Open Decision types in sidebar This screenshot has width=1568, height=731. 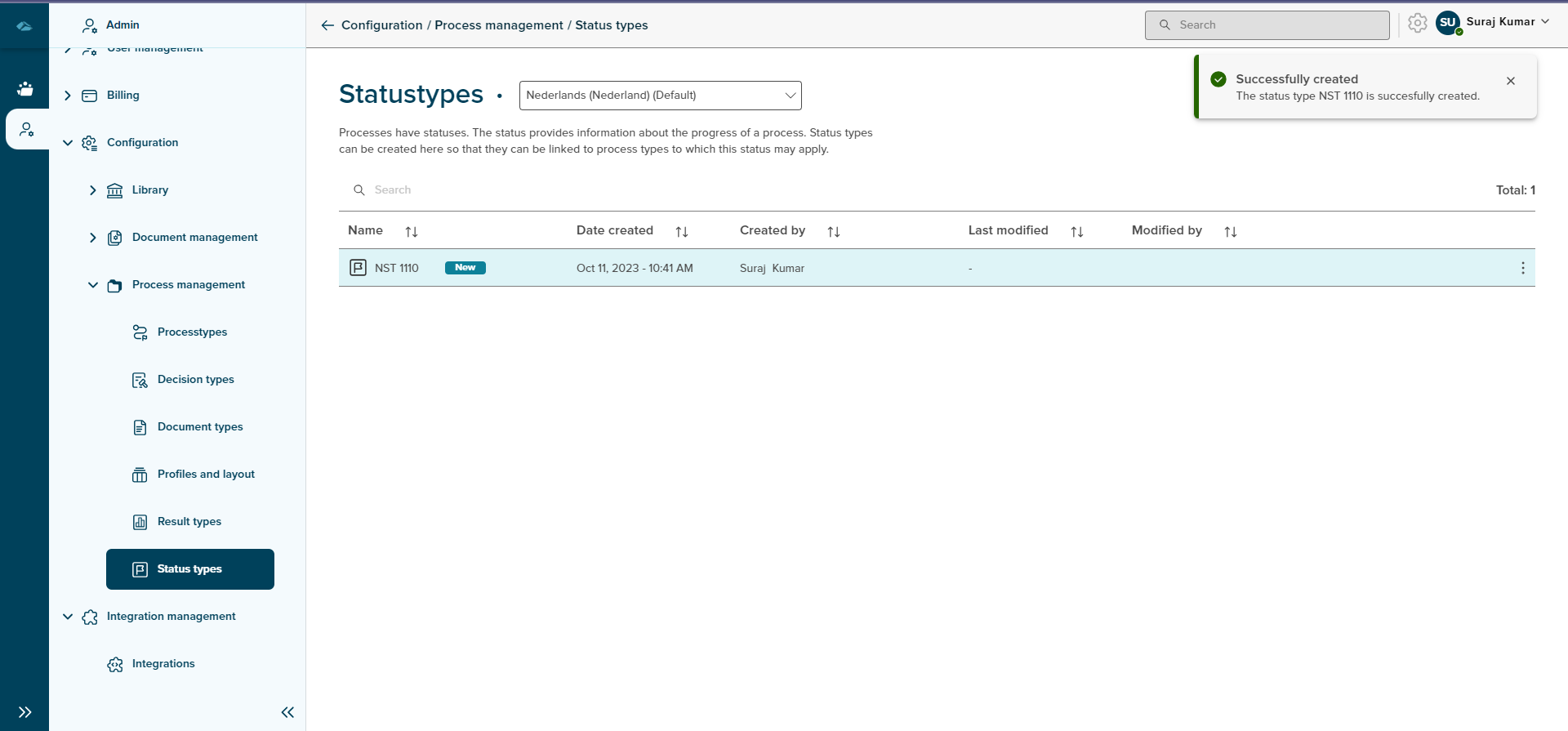point(195,380)
